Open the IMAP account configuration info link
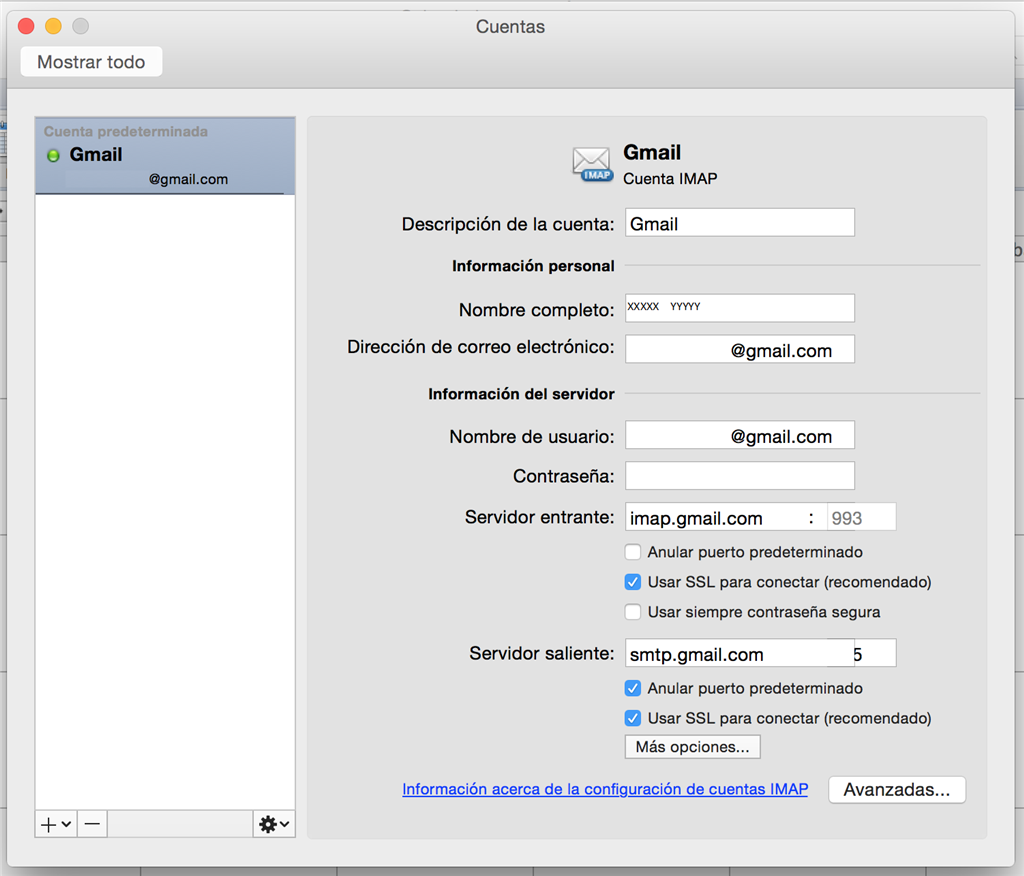1024x876 pixels. (605, 789)
